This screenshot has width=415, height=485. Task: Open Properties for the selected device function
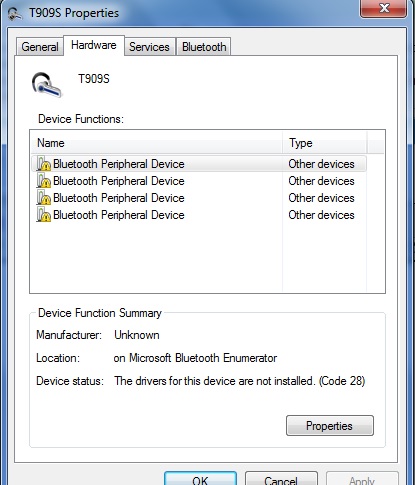click(330, 426)
